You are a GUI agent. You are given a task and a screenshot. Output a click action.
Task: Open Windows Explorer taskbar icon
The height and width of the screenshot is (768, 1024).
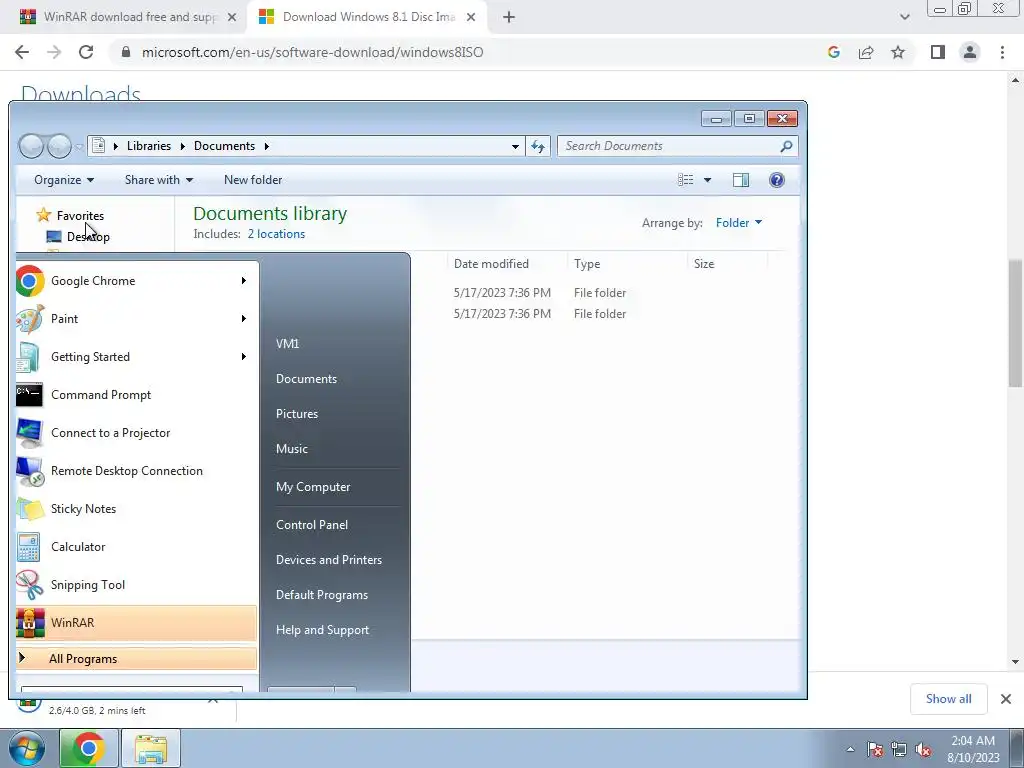tap(151, 748)
